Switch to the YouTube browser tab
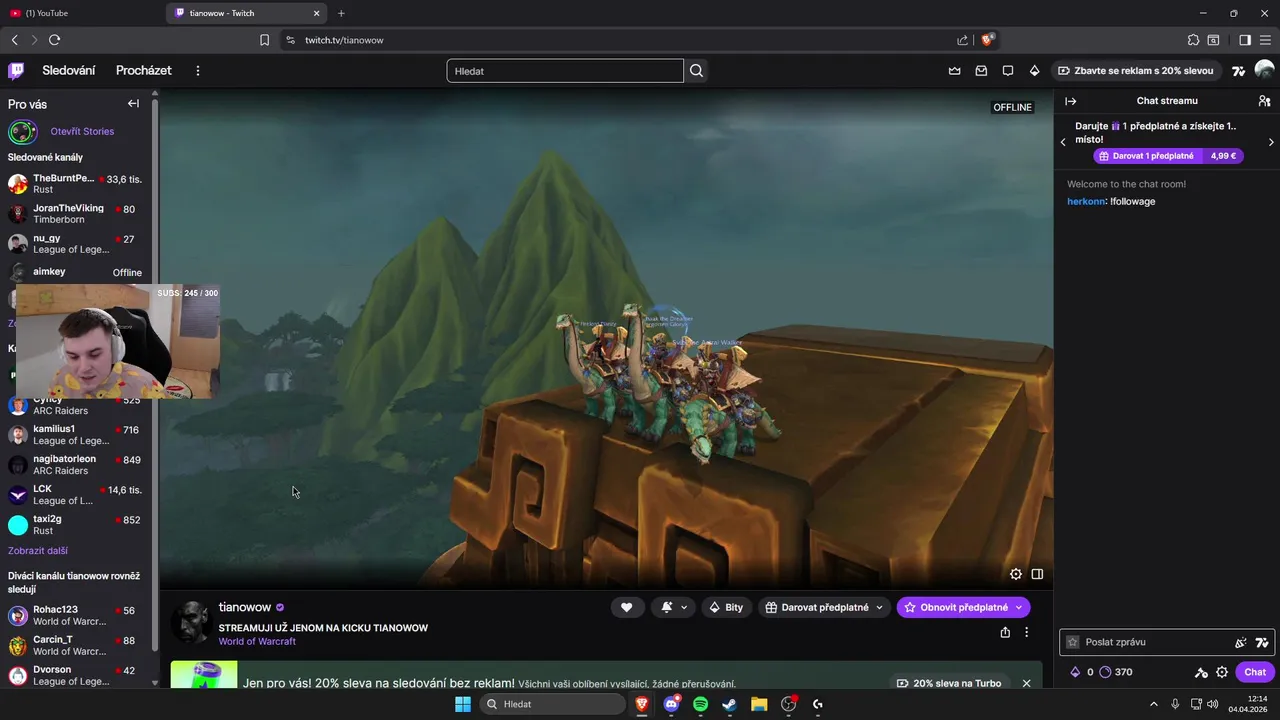The height and width of the screenshot is (720, 1280). (x=80, y=13)
